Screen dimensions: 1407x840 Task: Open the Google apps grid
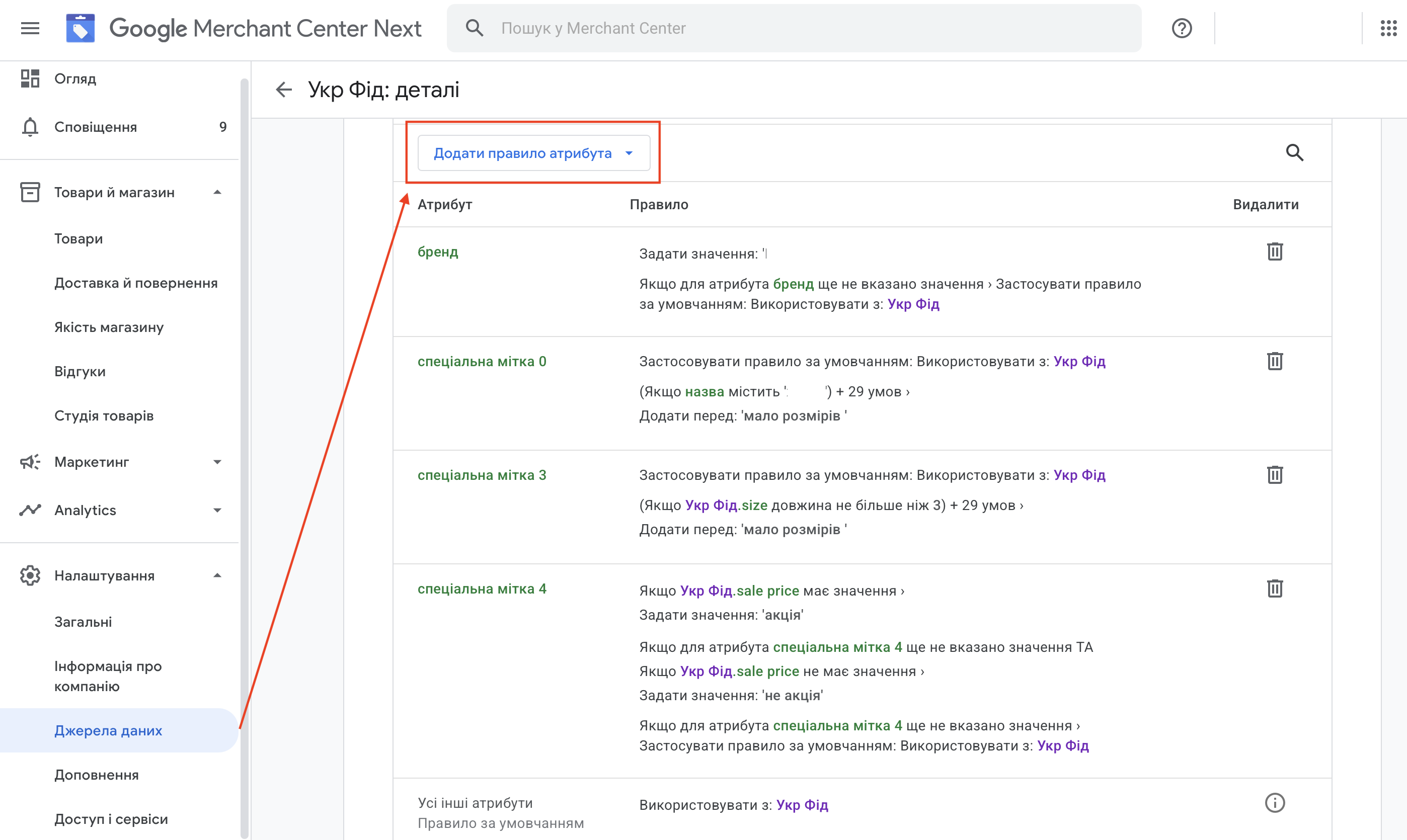pyautogui.click(x=1388, y=28)
